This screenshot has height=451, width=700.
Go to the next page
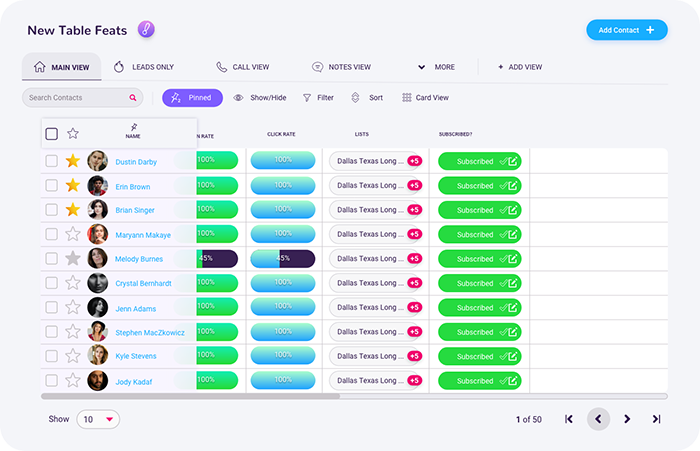pos(627,419)
